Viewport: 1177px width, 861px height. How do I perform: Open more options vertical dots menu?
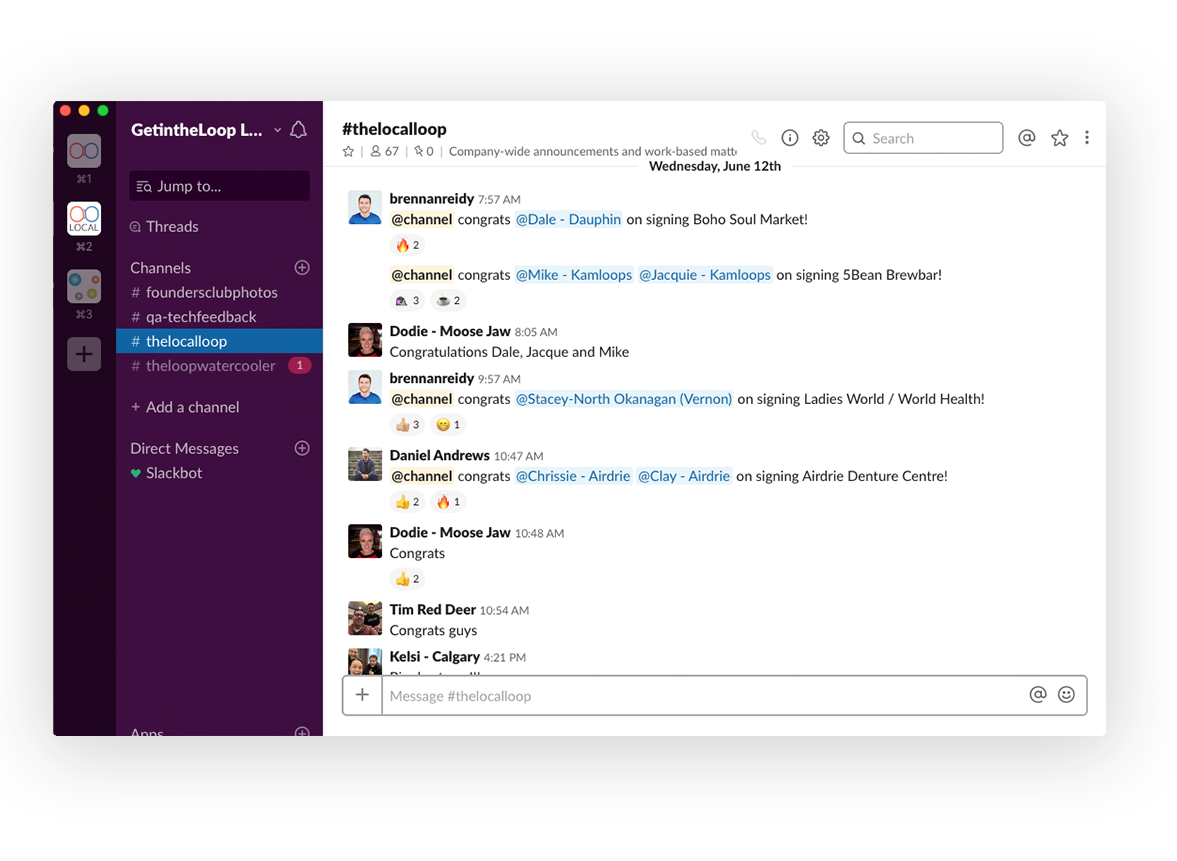1087,137
